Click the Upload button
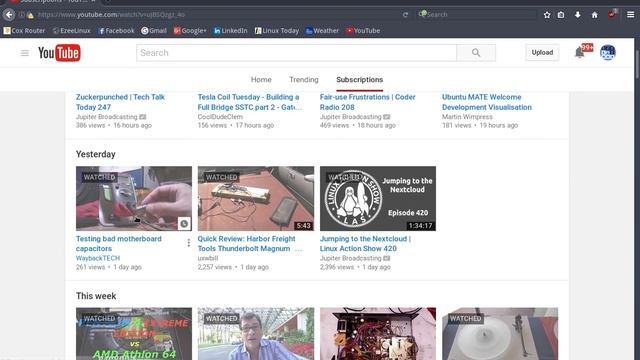 542,53
